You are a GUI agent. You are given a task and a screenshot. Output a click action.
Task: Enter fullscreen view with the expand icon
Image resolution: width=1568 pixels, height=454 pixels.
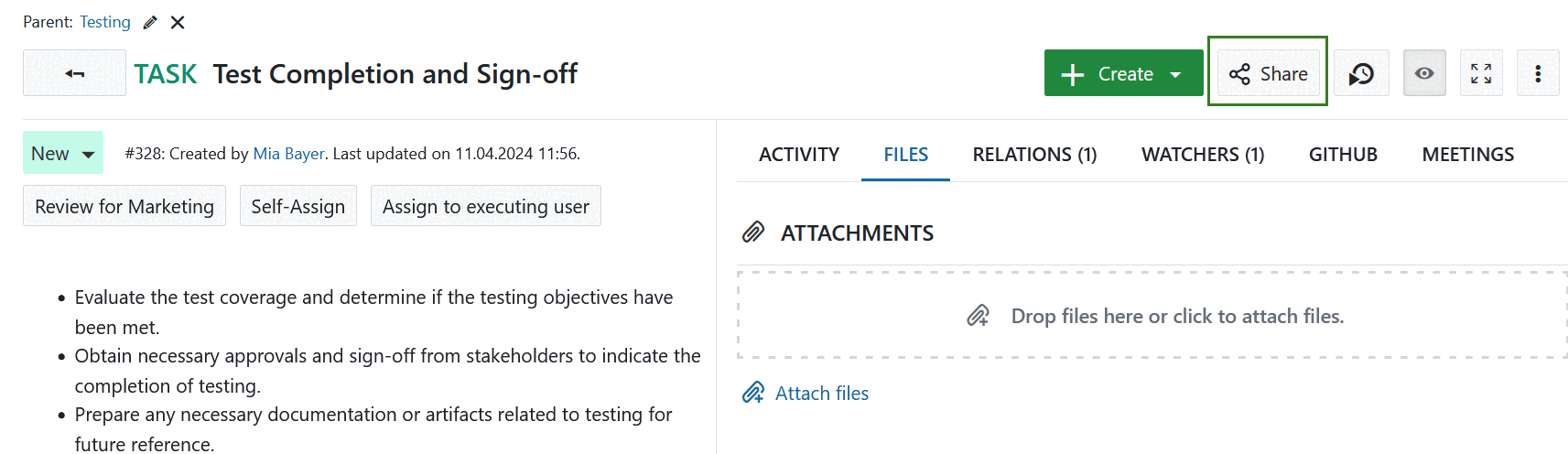tap(1481, 73)
